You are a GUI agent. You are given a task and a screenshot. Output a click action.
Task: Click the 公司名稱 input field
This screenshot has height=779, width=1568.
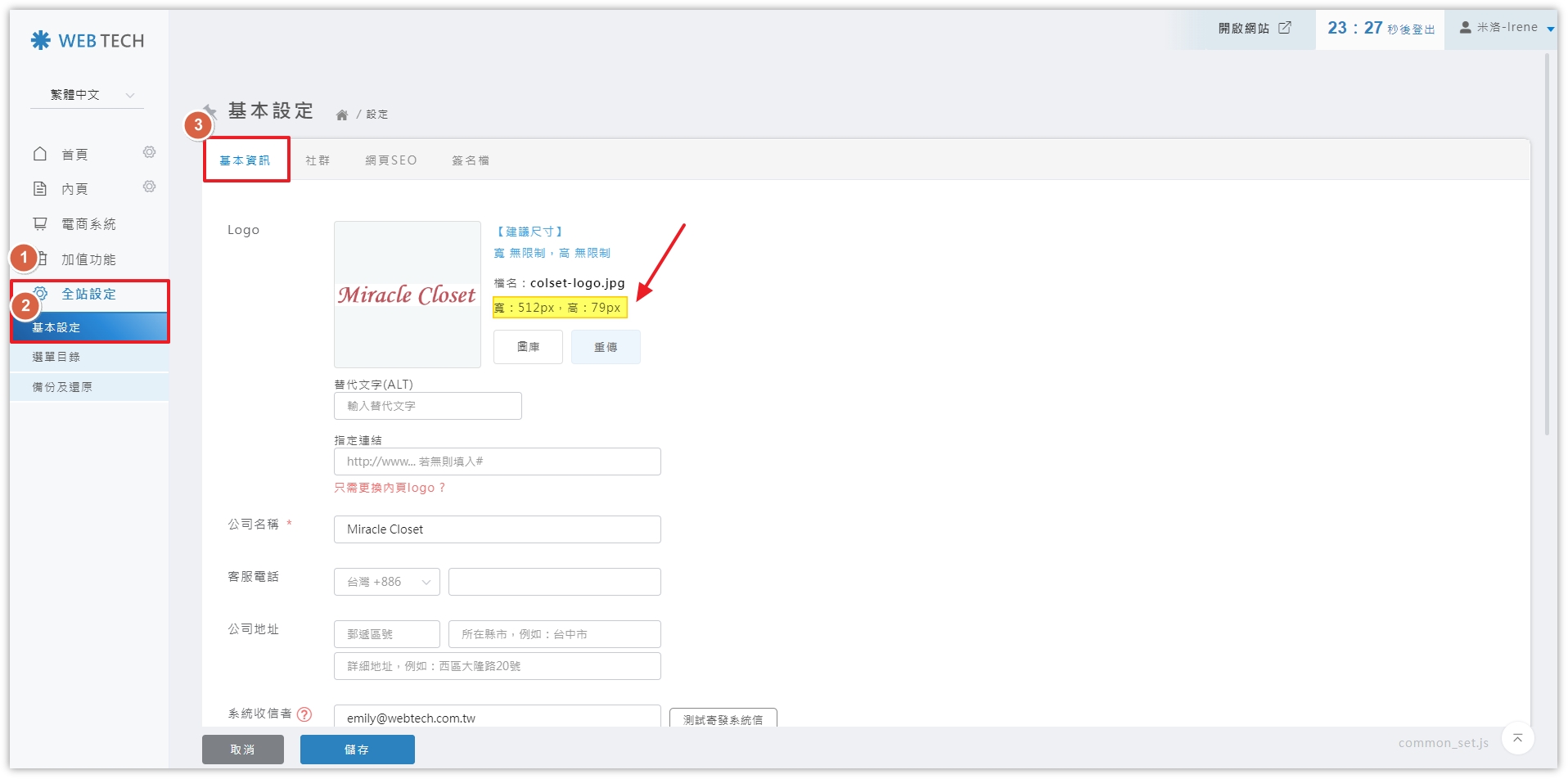tap(497, 529)
